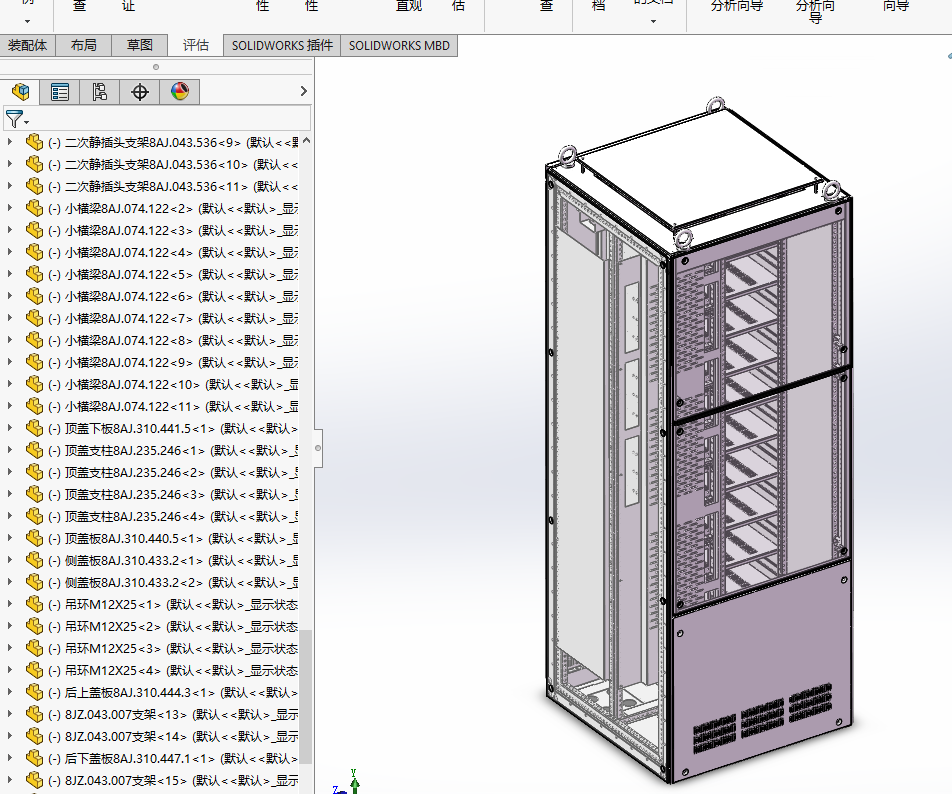Open the SOLIDWORKS 插件 tab
This screenshot has height=794, width=952.
(x=282, y=46)
